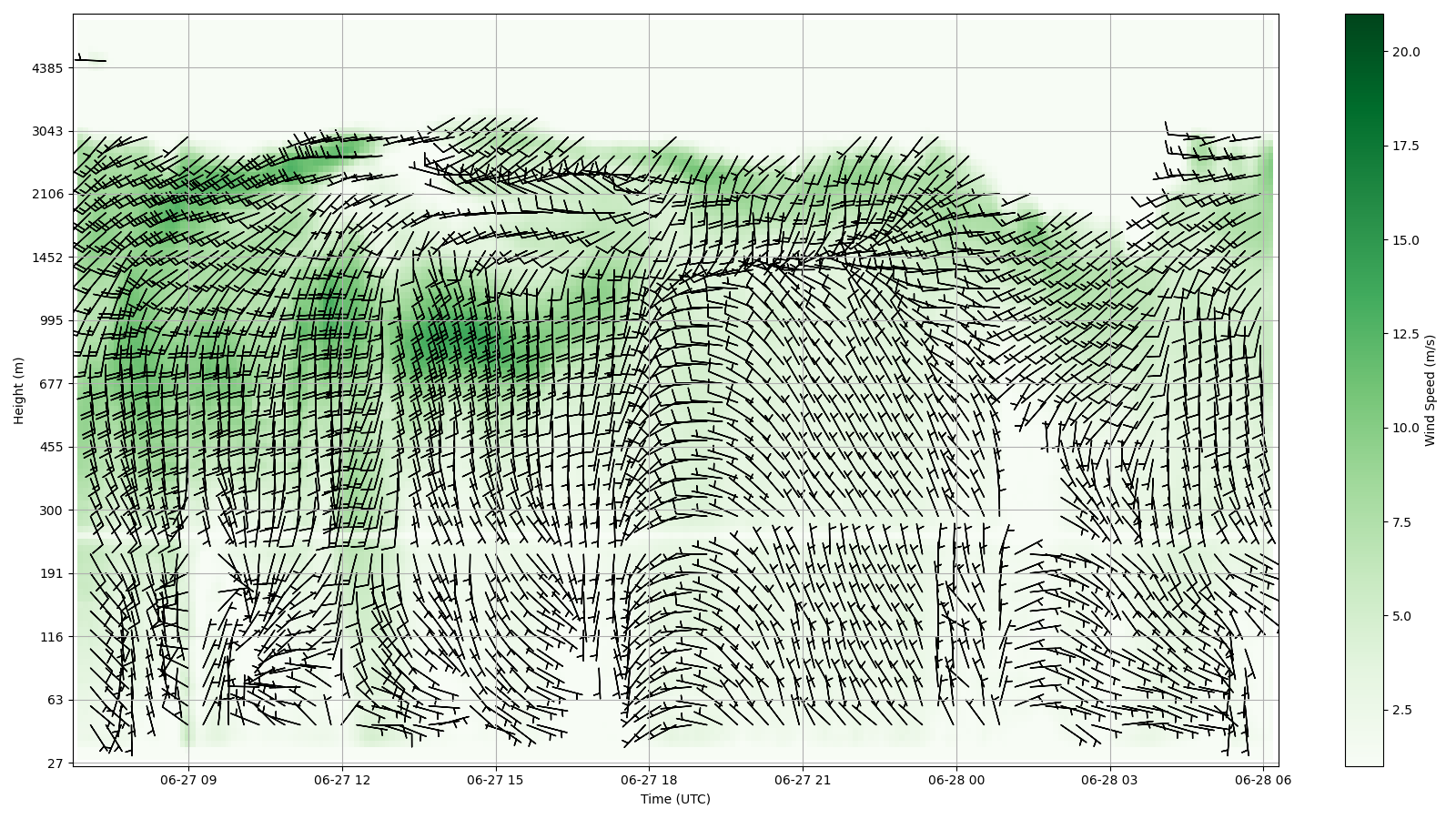The image size is (1456, 819).
Task: Click the 20.0 colorbar tick label
Action: click(x=1405, y=52)
